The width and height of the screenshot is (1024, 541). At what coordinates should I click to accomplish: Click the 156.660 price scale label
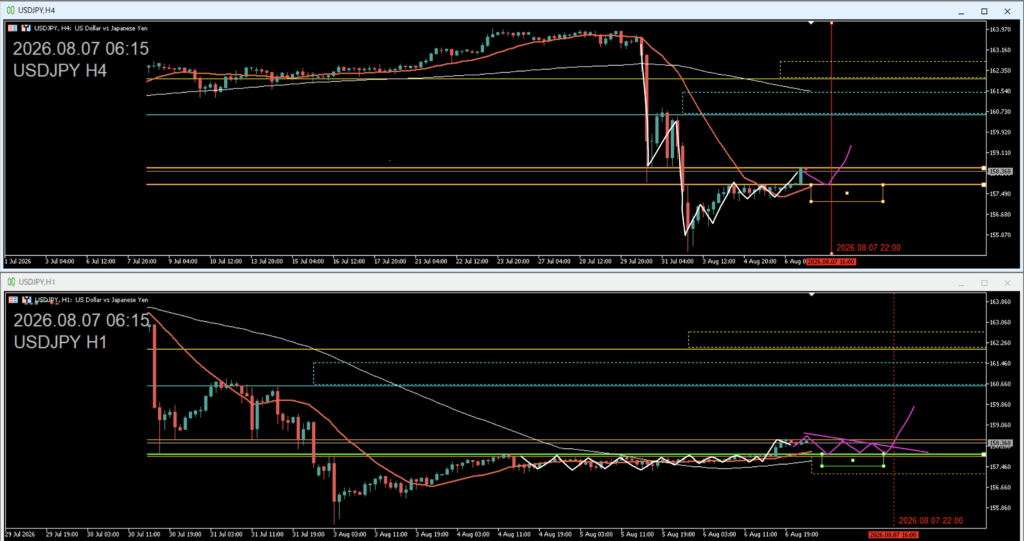point(1000,487)
